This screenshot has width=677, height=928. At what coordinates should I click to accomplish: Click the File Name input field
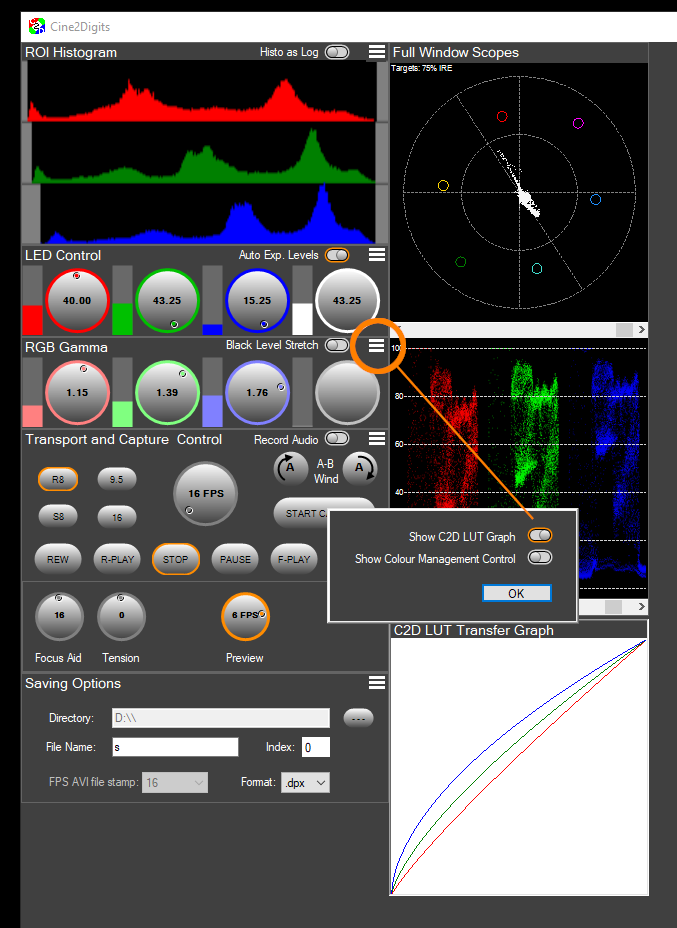(x=176, y=747)
